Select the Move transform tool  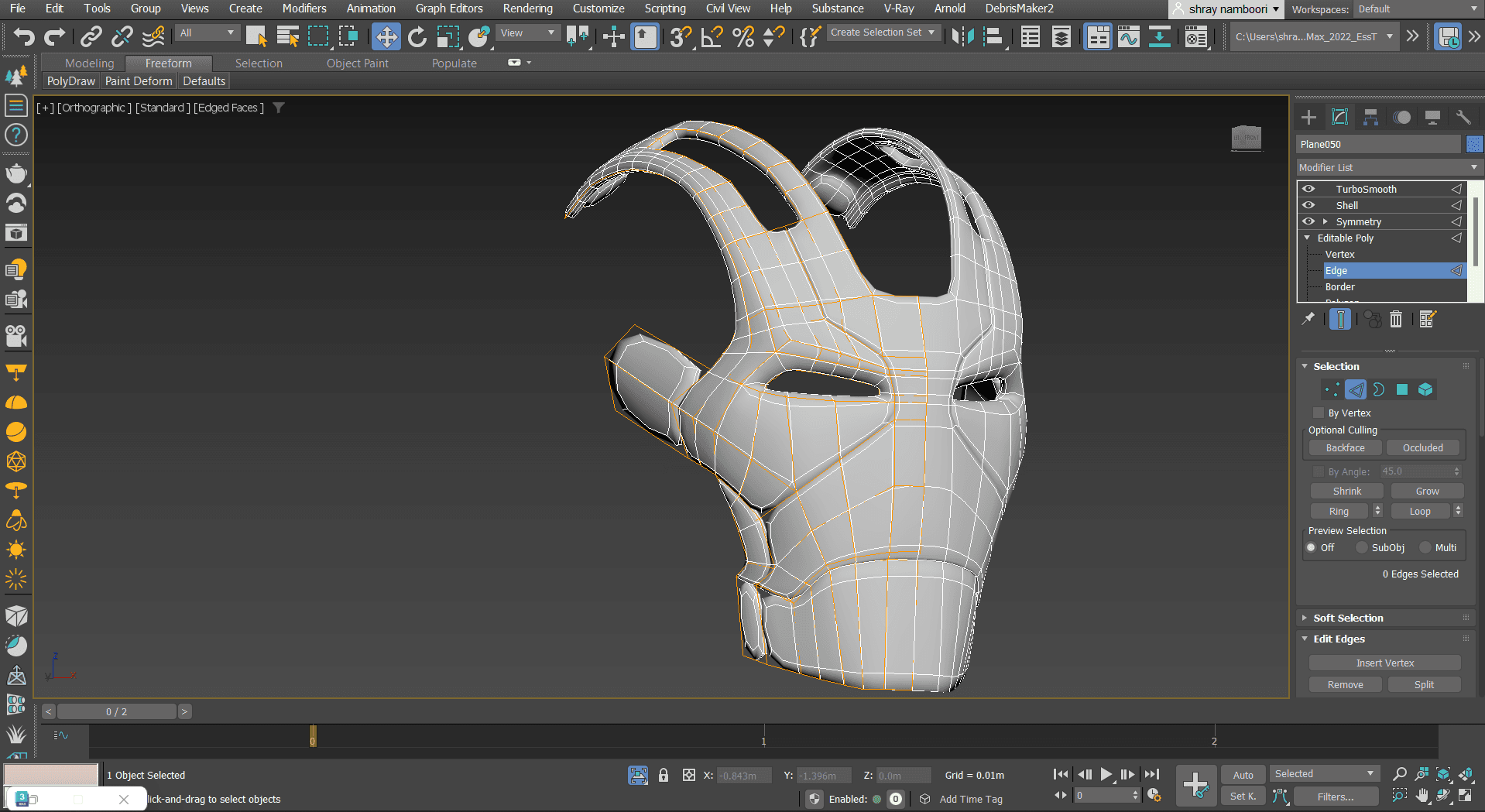[386, 36]
